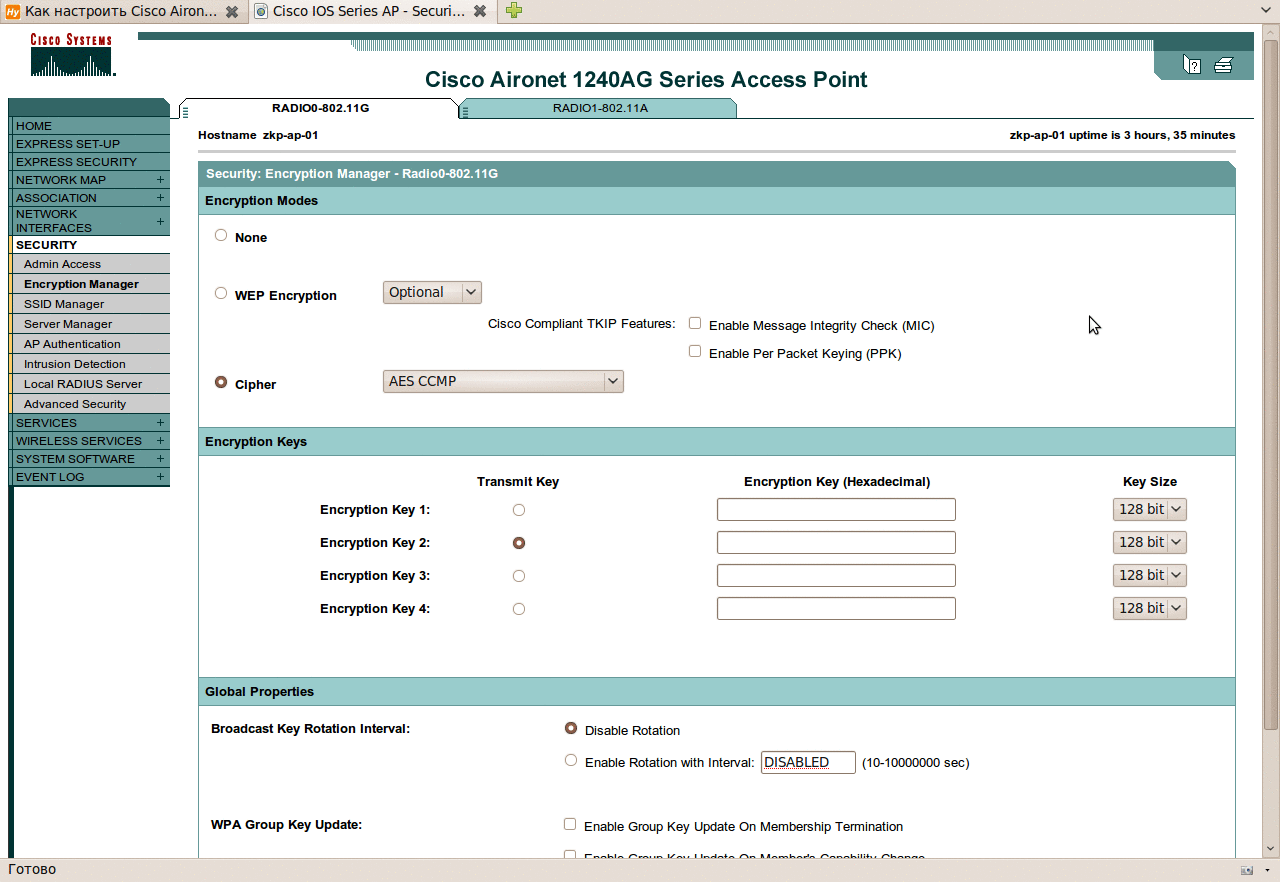Open new browser tab with plus icon

(513, 11)
